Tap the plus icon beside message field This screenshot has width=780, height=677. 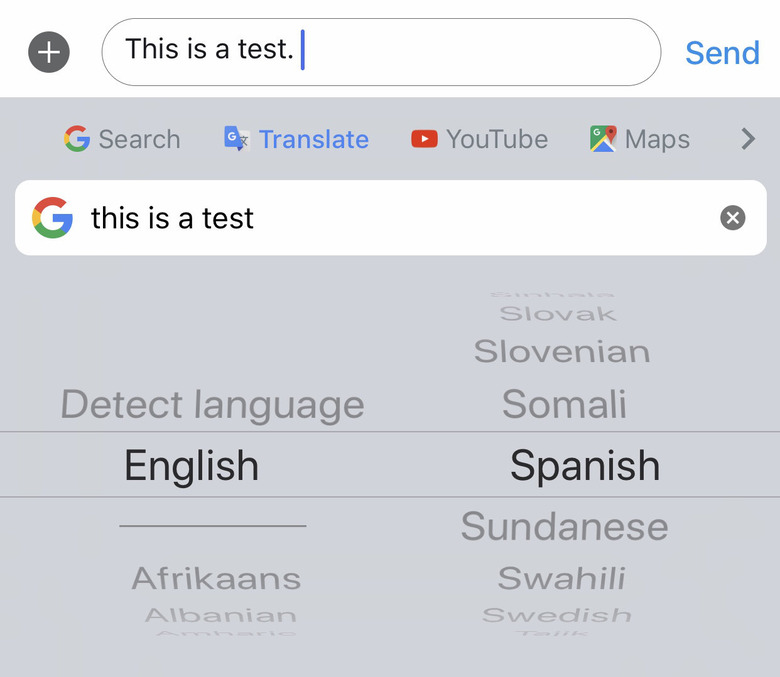(x=49, y=52)
